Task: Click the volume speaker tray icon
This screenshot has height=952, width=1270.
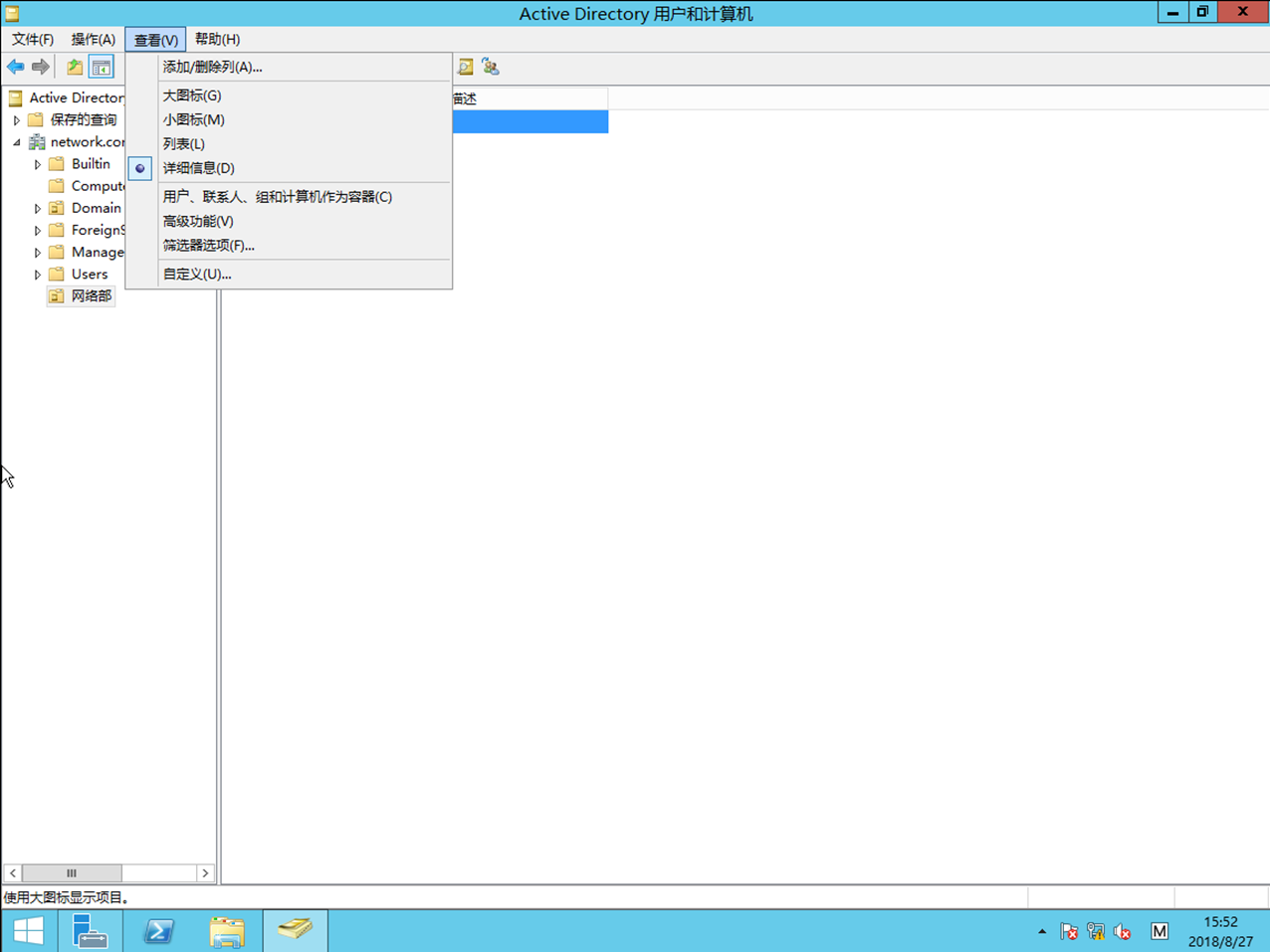Action: click(x=1123, y=932)
